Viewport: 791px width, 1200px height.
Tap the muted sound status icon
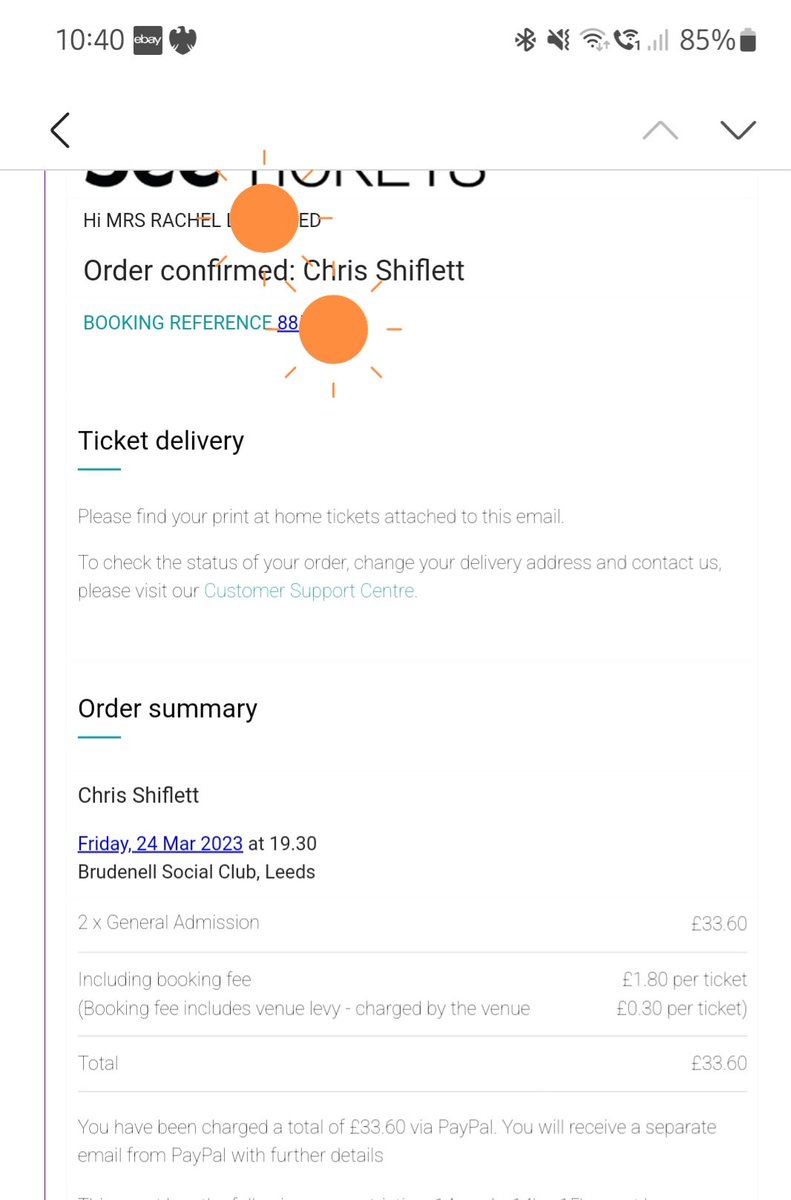point(559,41)
